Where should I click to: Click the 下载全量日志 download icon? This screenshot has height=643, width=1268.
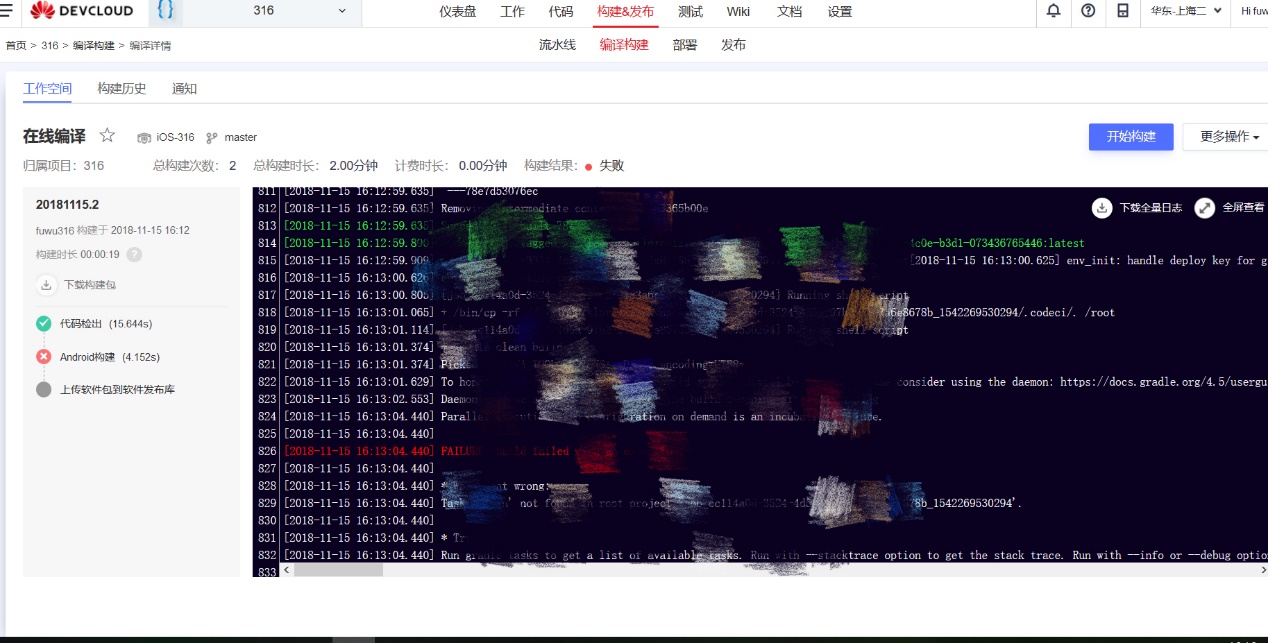coord(1101,207)
